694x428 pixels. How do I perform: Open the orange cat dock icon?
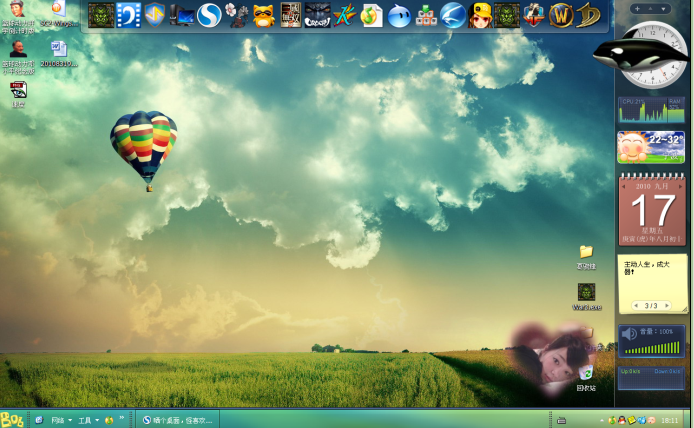click(x=263, y=15)
